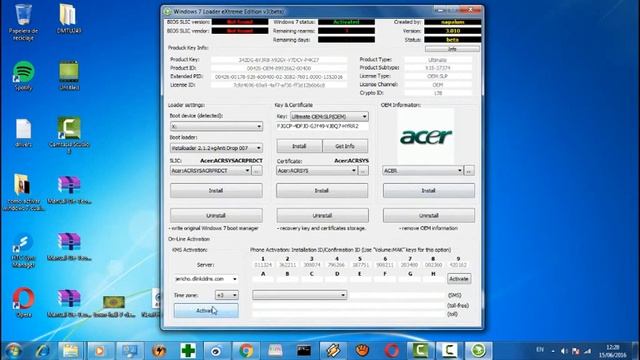Expand the Boot loader dropdown
Viewport: 640px width, 360px height.
coord(216,148)
